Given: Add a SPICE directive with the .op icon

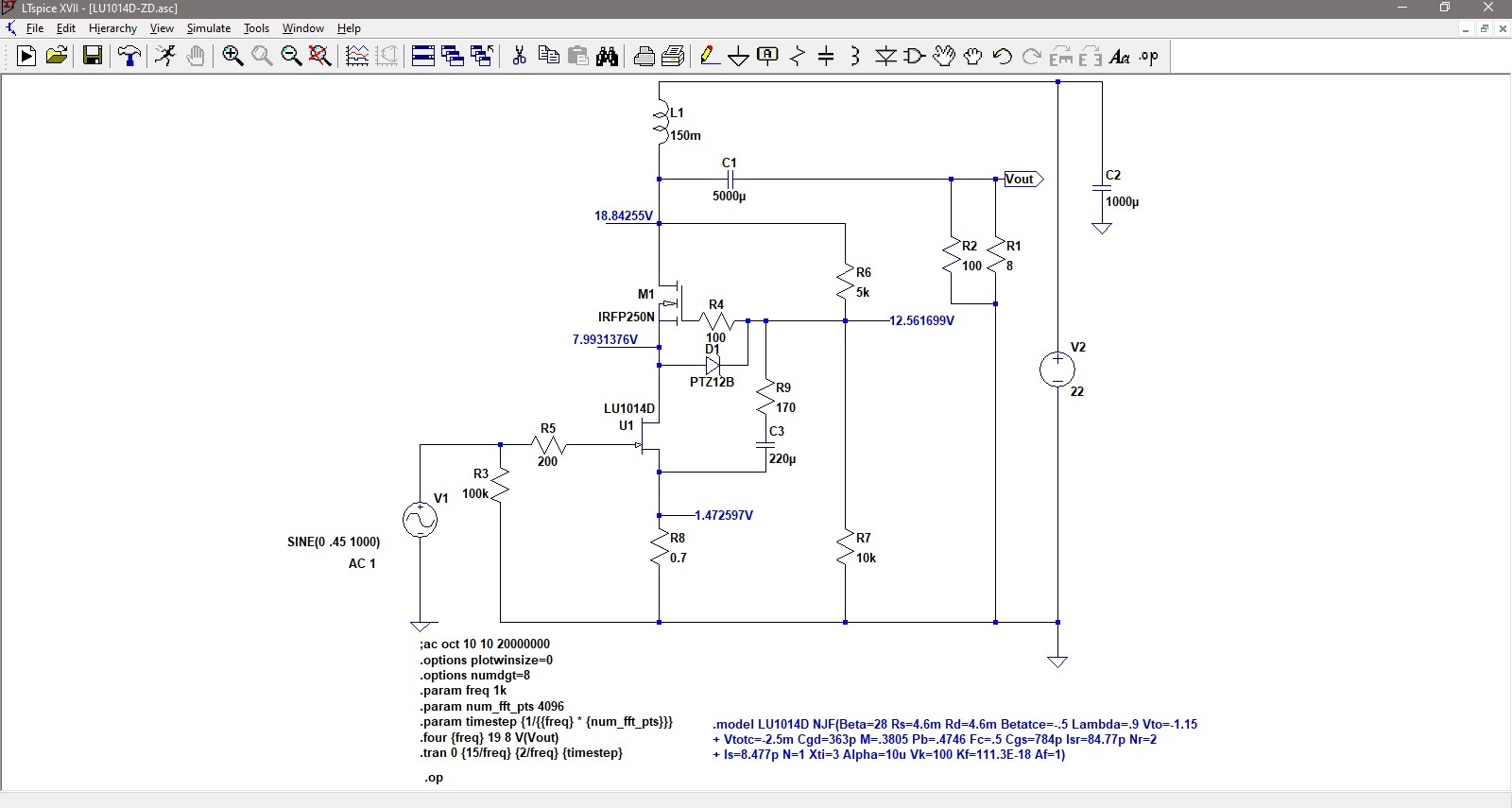Looking at the screenshot, I should click(1149, 57).
